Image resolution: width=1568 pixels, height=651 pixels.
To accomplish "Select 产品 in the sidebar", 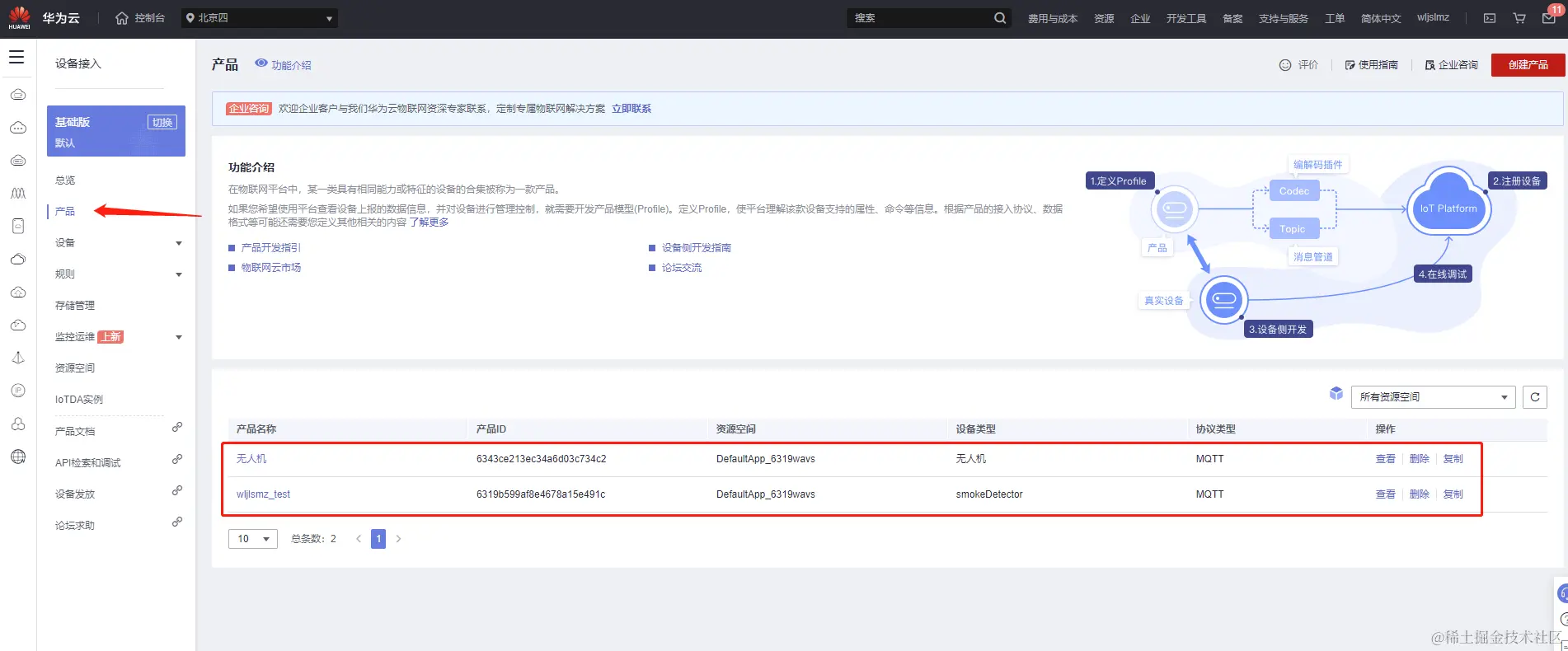I will tap(65, 212).
